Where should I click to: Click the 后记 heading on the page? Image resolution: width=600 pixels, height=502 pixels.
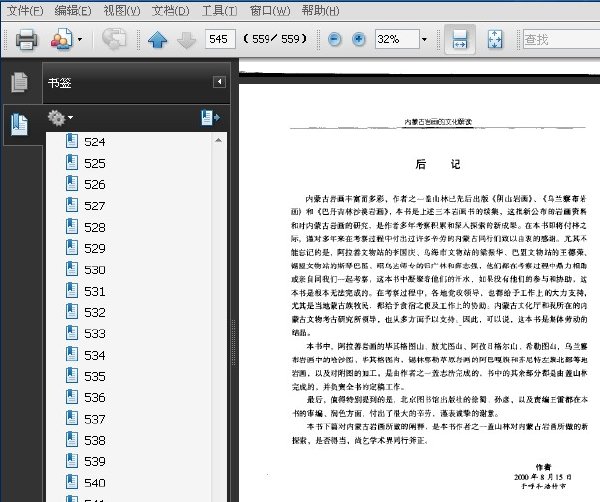tap(438, 164)
